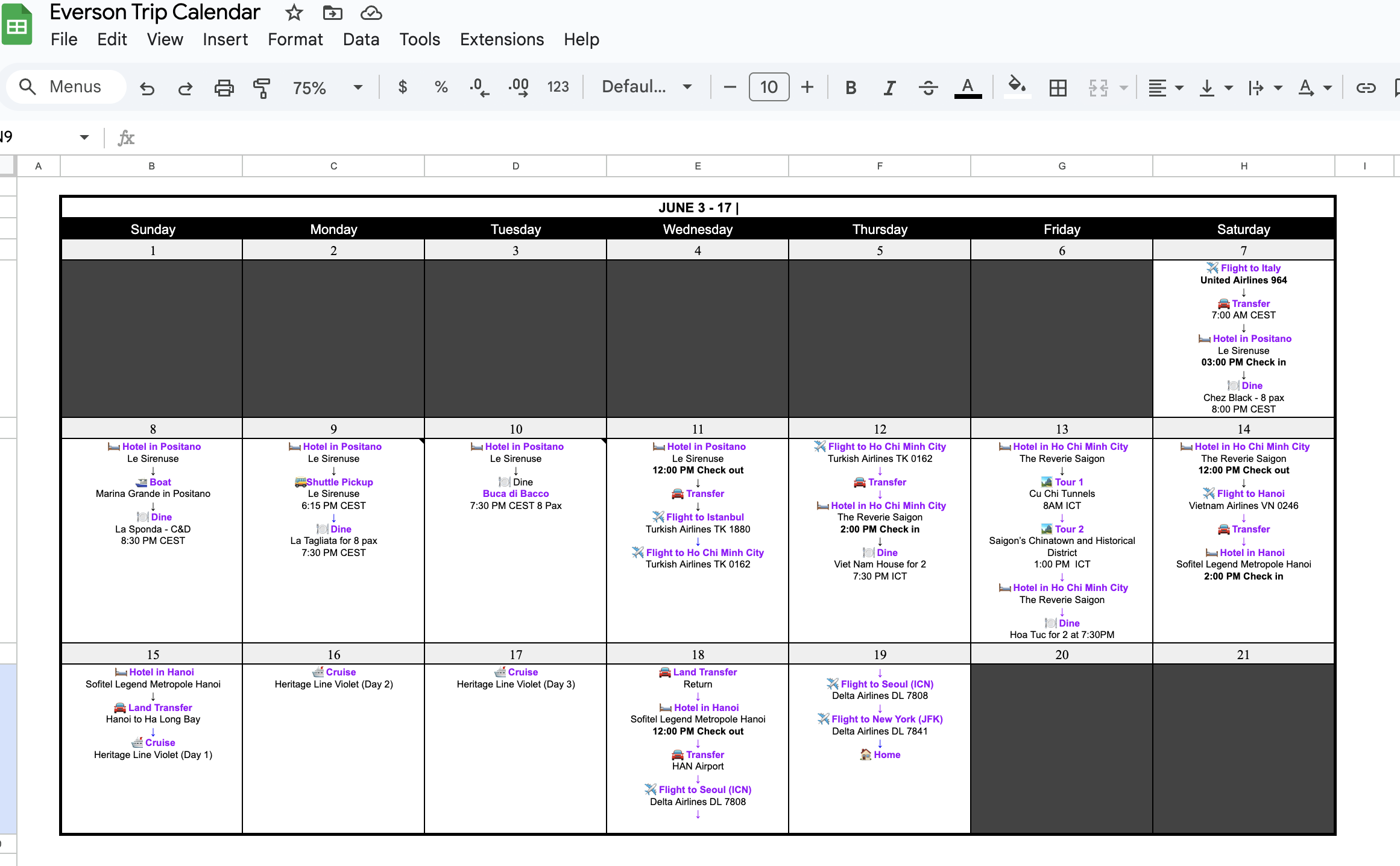Image resolution: width=1400 pixels, height=866 pixels.
Task: Toggle bold formatting
Action: (x=851, y=88)
